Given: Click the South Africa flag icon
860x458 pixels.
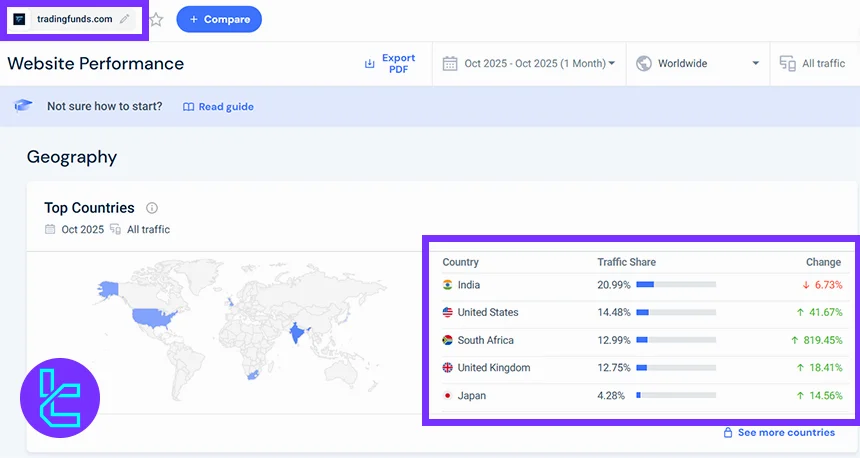Looking at the screenshot, I should tap(447, 340).
